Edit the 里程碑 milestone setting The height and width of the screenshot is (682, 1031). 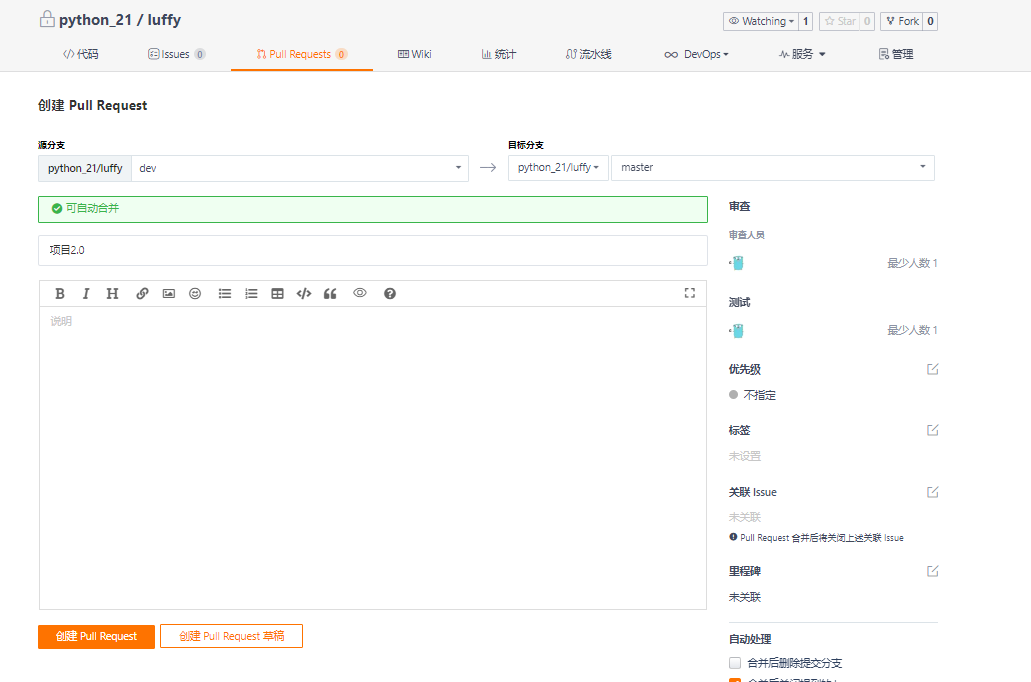click(932, 571)
